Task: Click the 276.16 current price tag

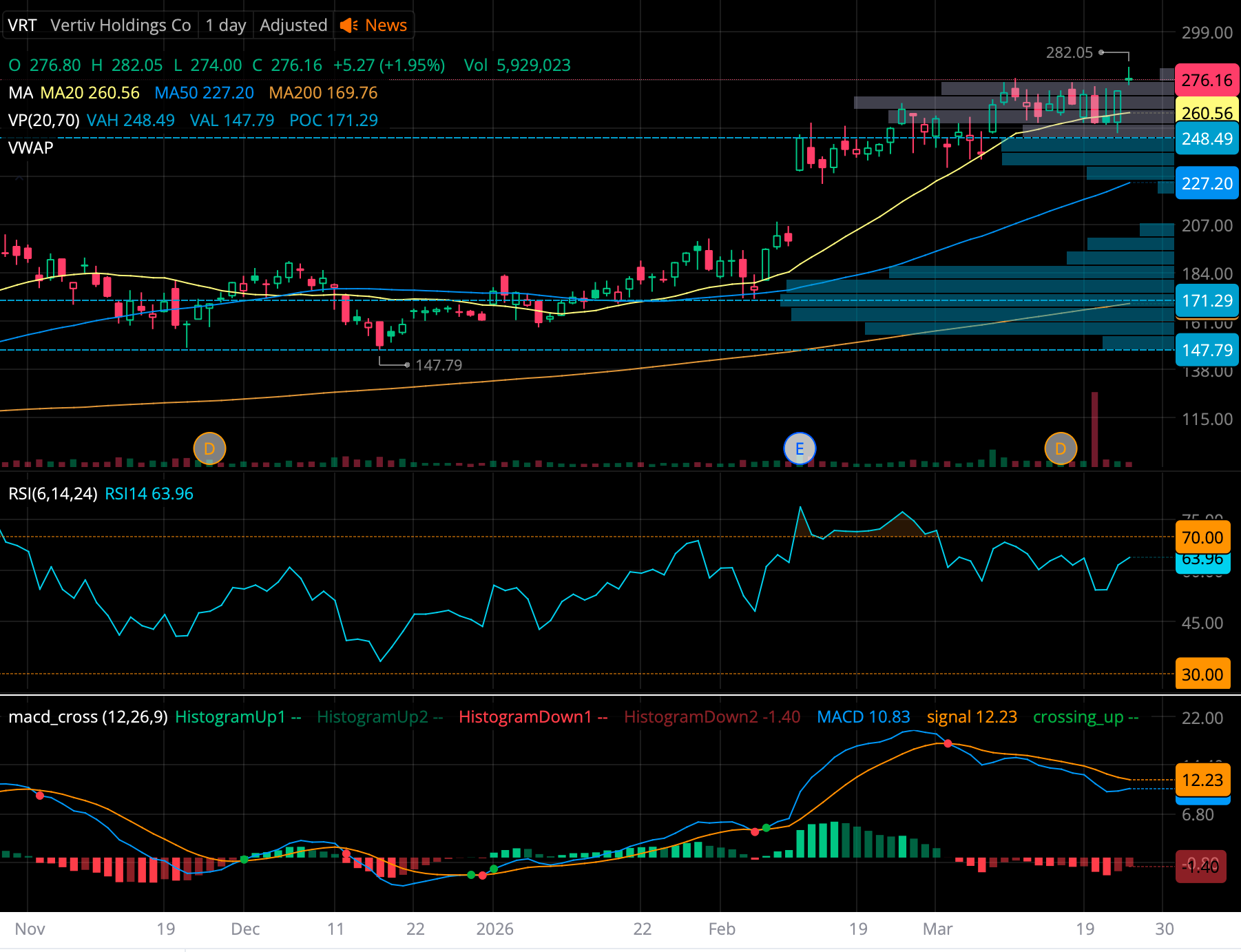Action: 1207,81
